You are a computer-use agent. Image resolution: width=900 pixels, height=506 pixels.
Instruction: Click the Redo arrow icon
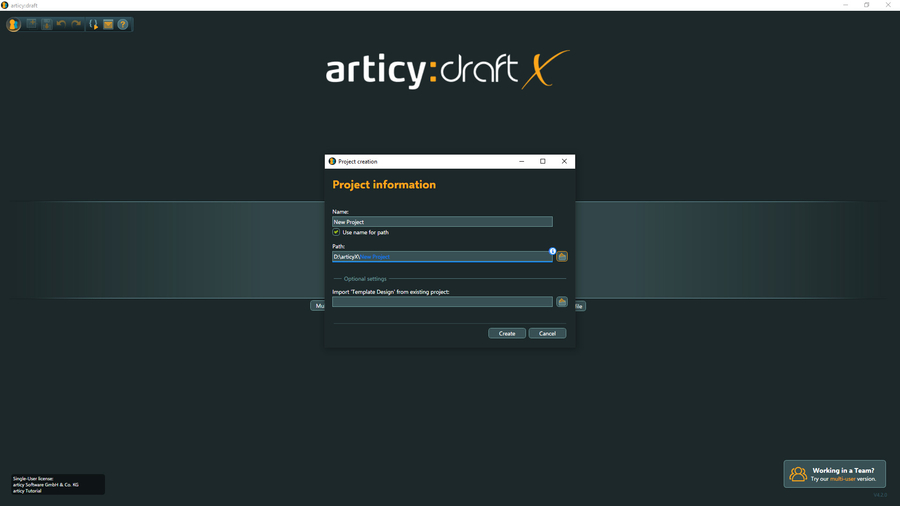tap(76, 24)
